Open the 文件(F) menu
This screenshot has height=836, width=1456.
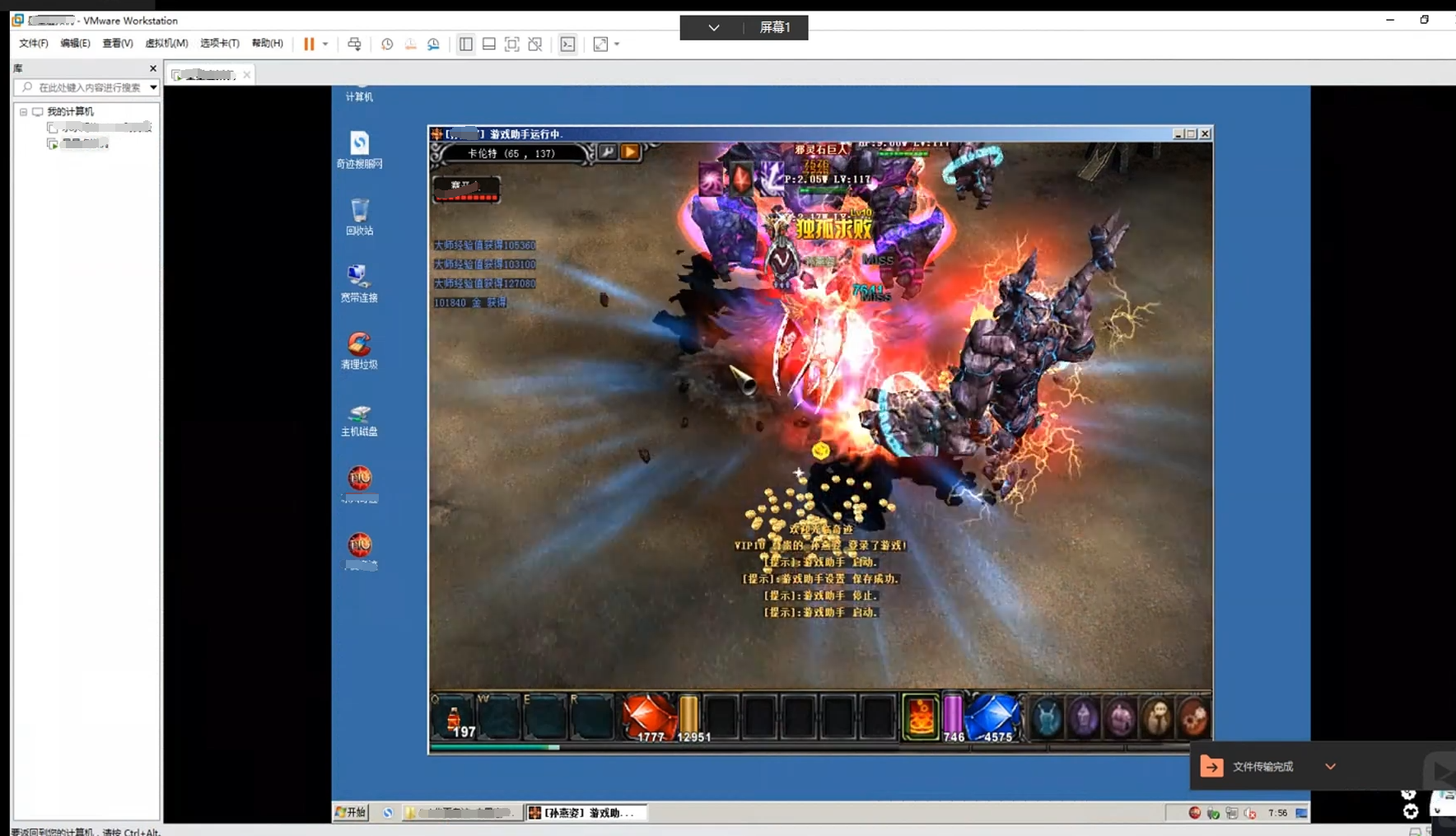(33, 44)
